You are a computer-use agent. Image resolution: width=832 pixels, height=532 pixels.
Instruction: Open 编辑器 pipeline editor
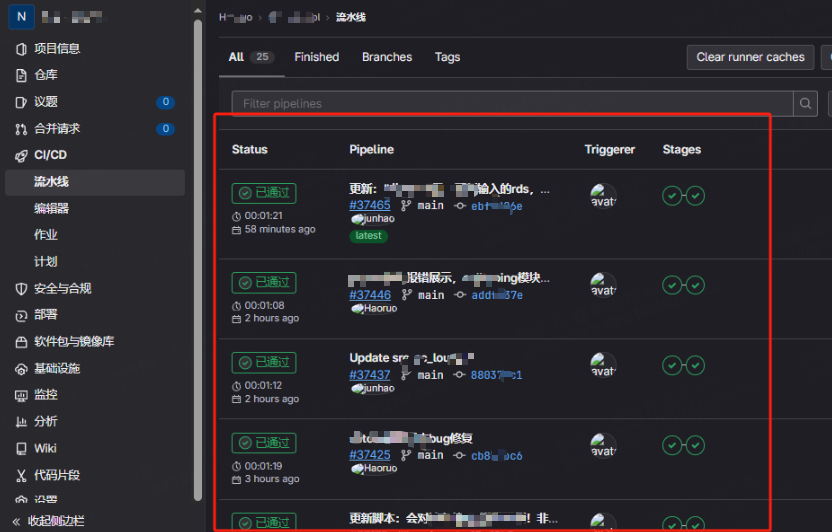tap(51, 208)
